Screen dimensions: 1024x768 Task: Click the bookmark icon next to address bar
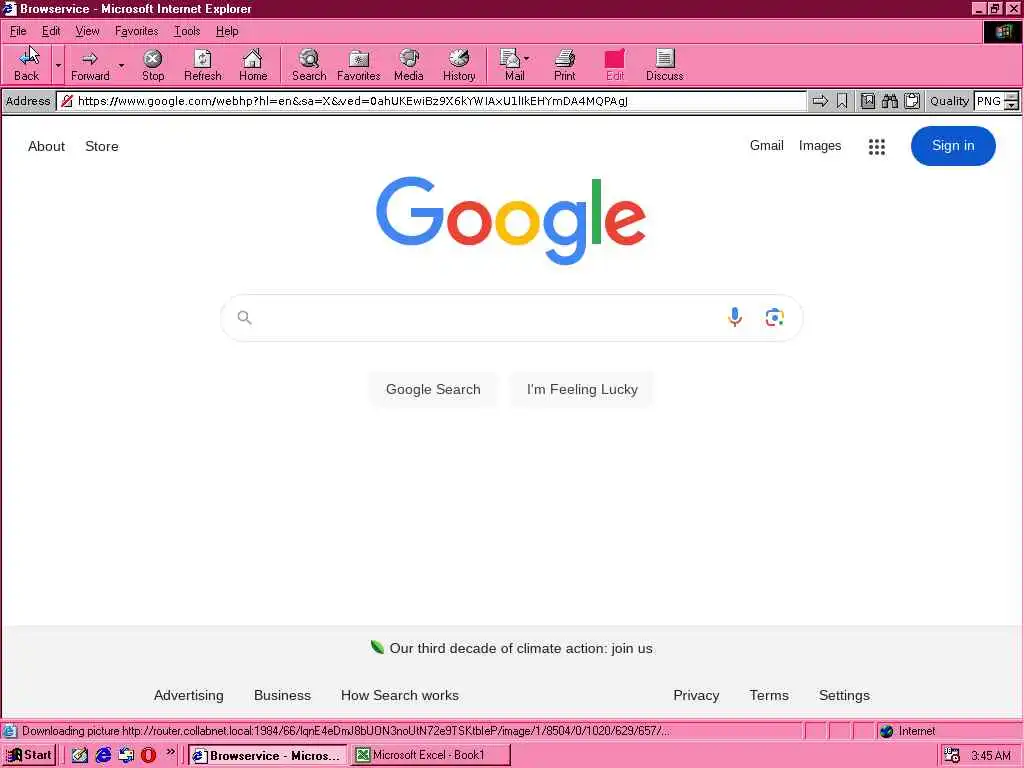pos(842,101)
